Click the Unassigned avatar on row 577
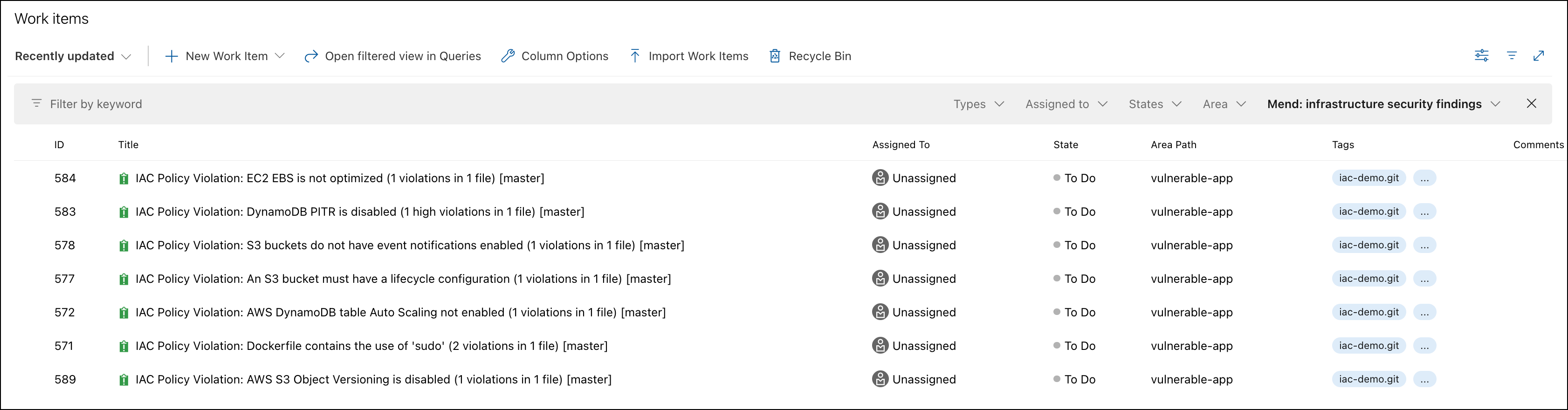This screenshot has height=410, width=1568. click(880, 278)
